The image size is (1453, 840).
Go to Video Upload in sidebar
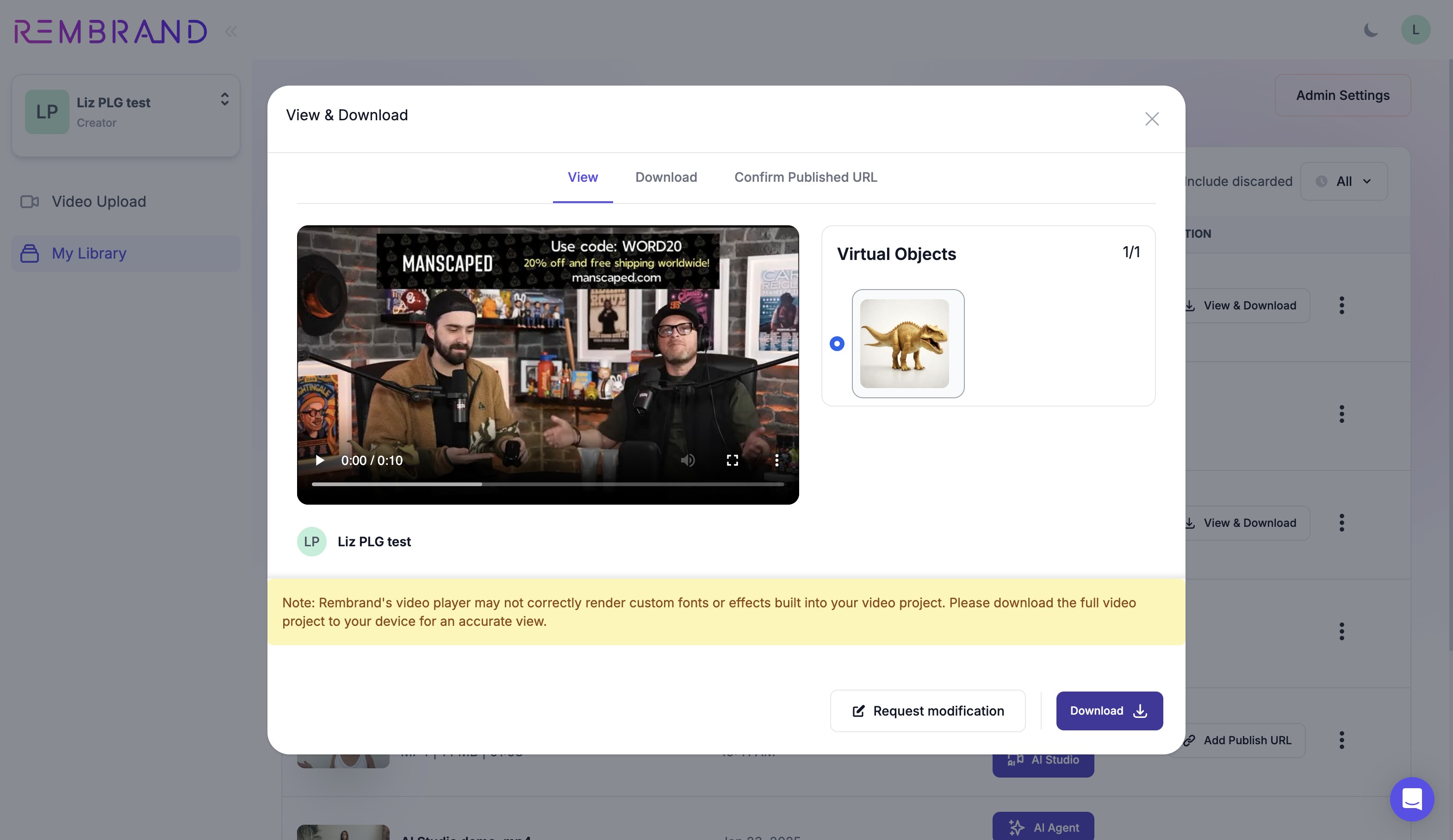[126, 202]
